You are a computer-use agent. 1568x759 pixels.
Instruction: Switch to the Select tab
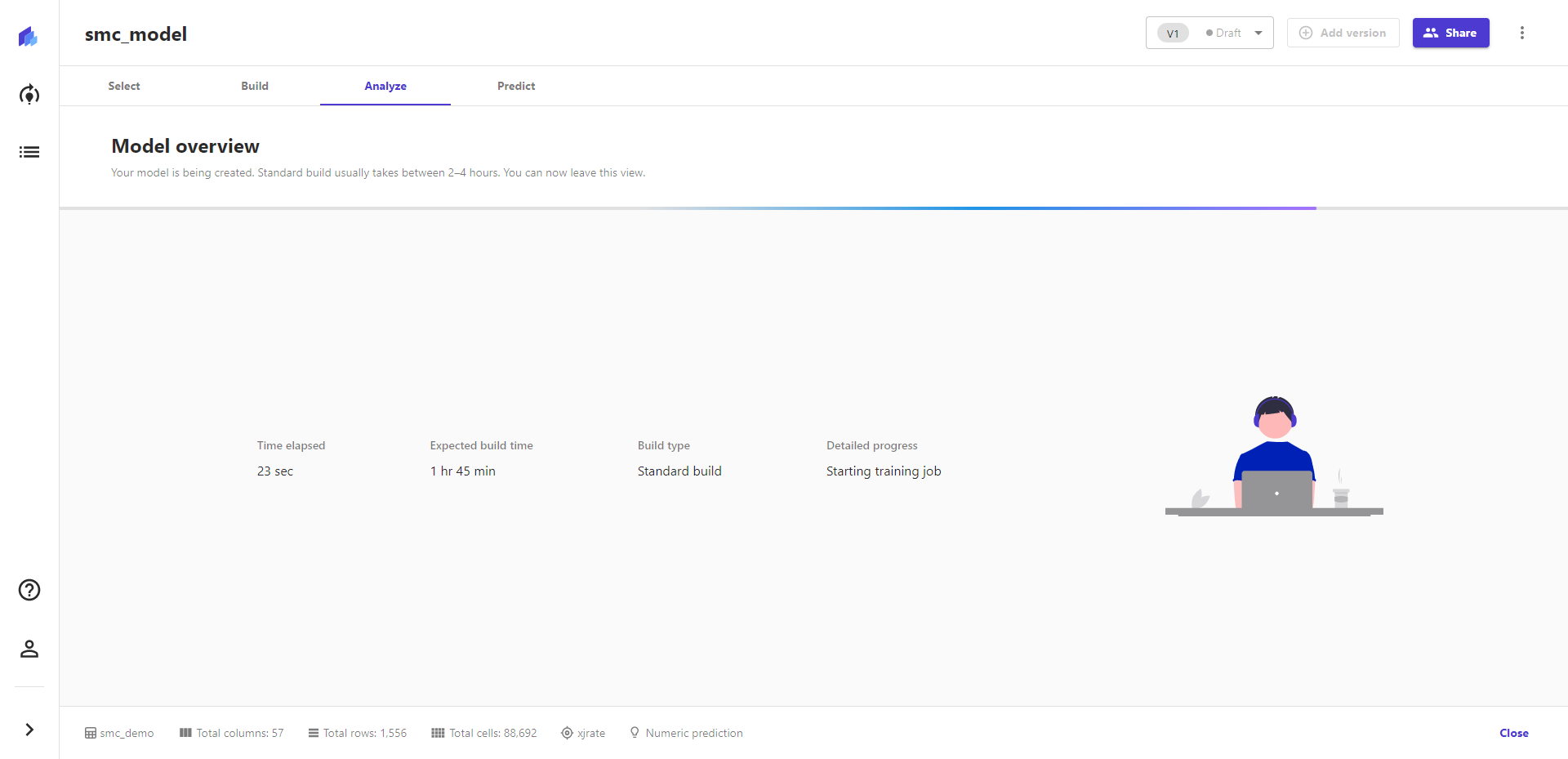[124, 86]
